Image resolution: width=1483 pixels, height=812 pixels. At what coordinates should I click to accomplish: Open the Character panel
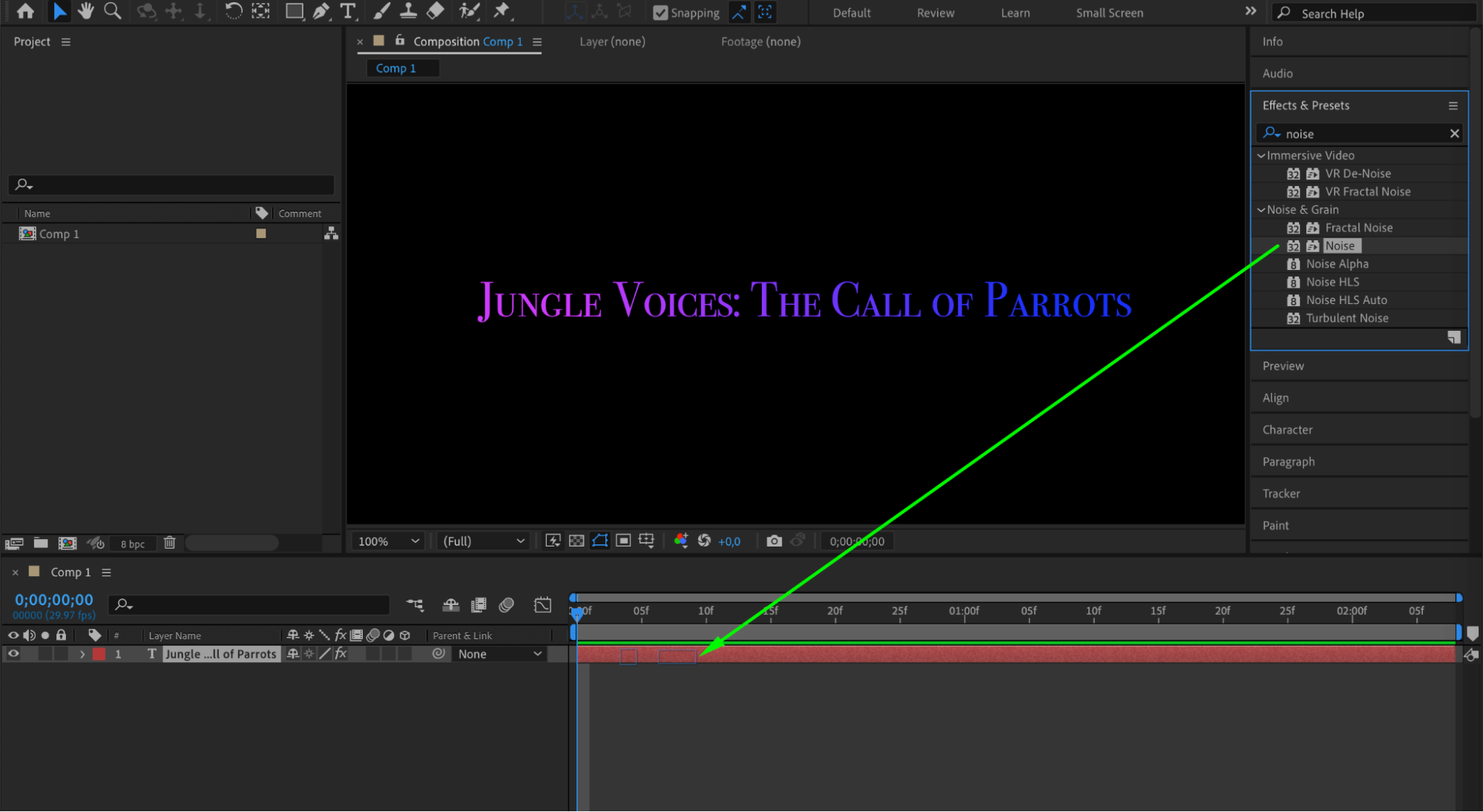click(x=1287, y=430)
